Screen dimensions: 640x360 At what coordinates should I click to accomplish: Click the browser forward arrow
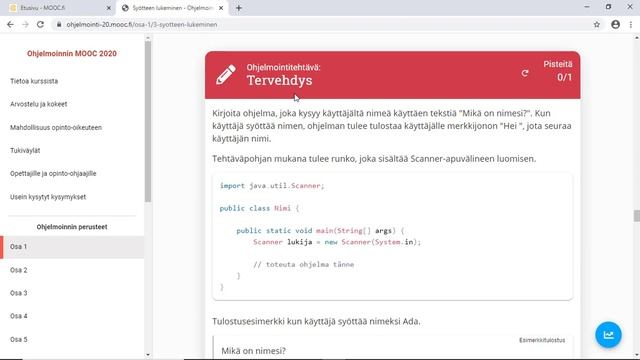25,25
